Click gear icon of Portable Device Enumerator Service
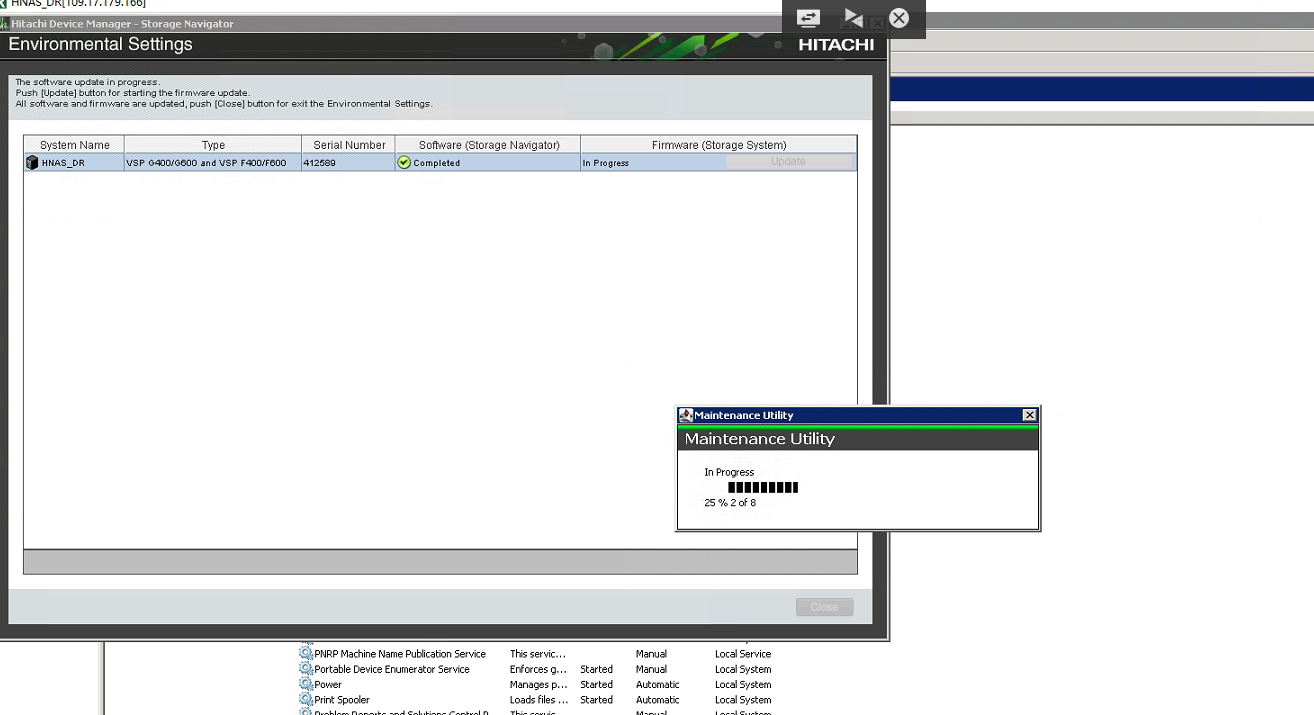 pyautogui.click(x=306, y=669)
